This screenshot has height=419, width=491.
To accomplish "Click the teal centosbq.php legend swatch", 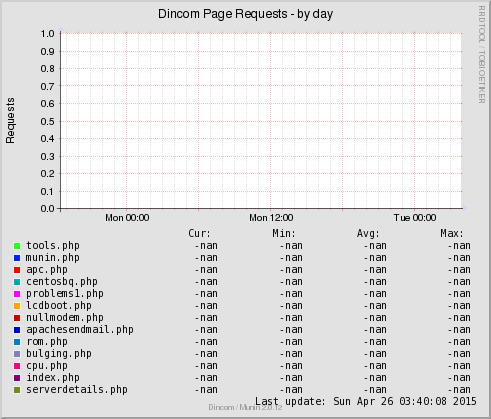I will point(17,282).
